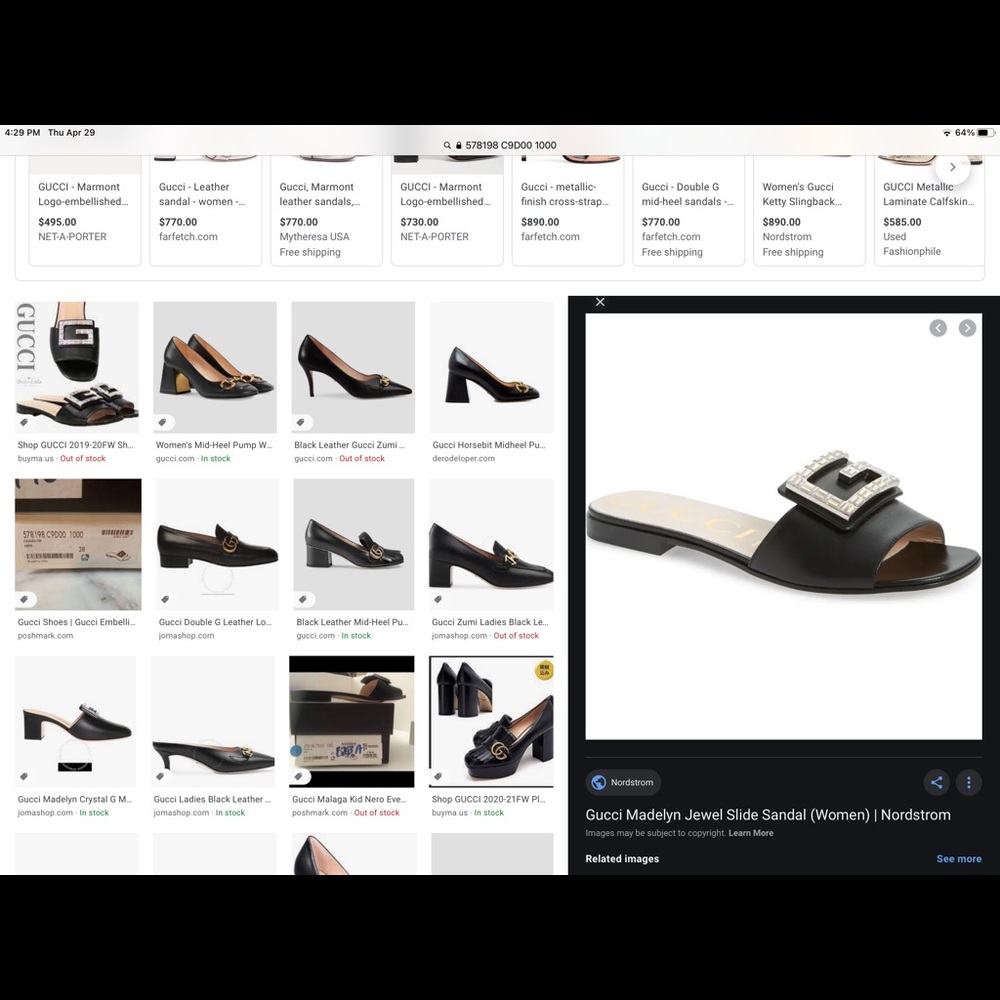Tap product tag icon on Black Leather Mid-Heel image

point(304,599)
